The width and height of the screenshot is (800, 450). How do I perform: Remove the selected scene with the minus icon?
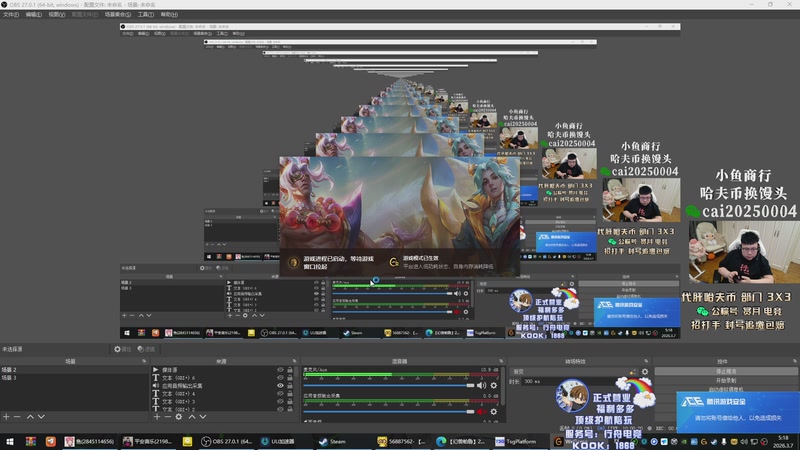(x=17, y=417)
